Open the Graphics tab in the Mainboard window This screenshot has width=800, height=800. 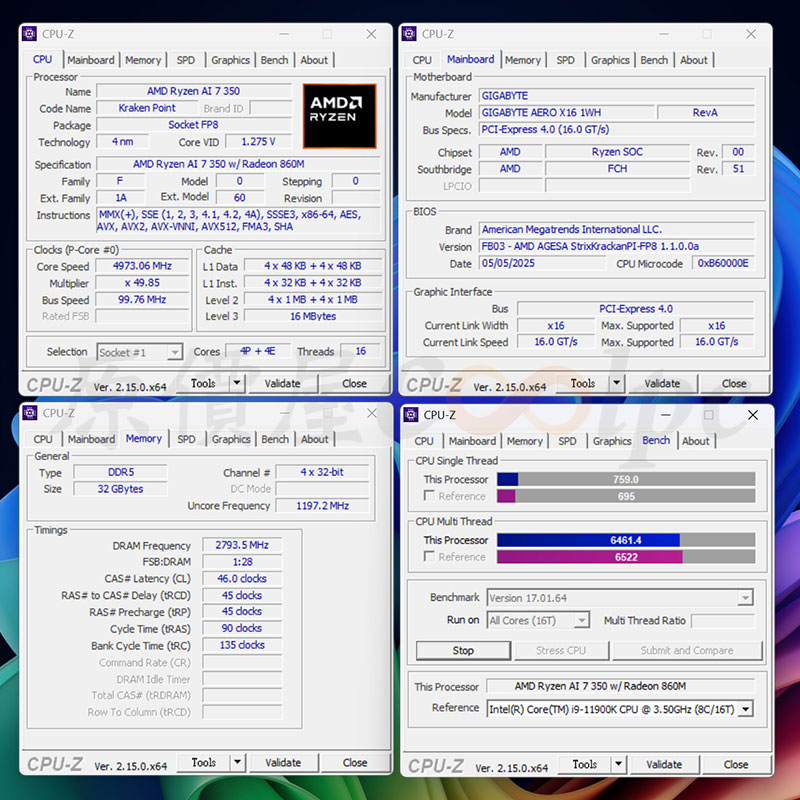(610, 60)
